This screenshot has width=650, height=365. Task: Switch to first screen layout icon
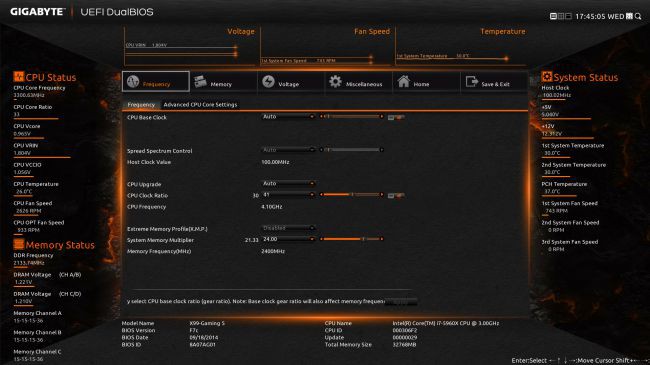(x=553, y=16)
